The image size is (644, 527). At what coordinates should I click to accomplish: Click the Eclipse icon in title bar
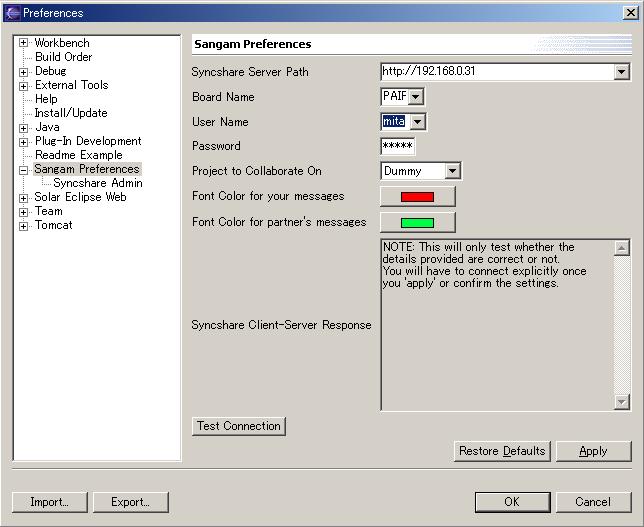pyautogui.click(x=12, y=13)
